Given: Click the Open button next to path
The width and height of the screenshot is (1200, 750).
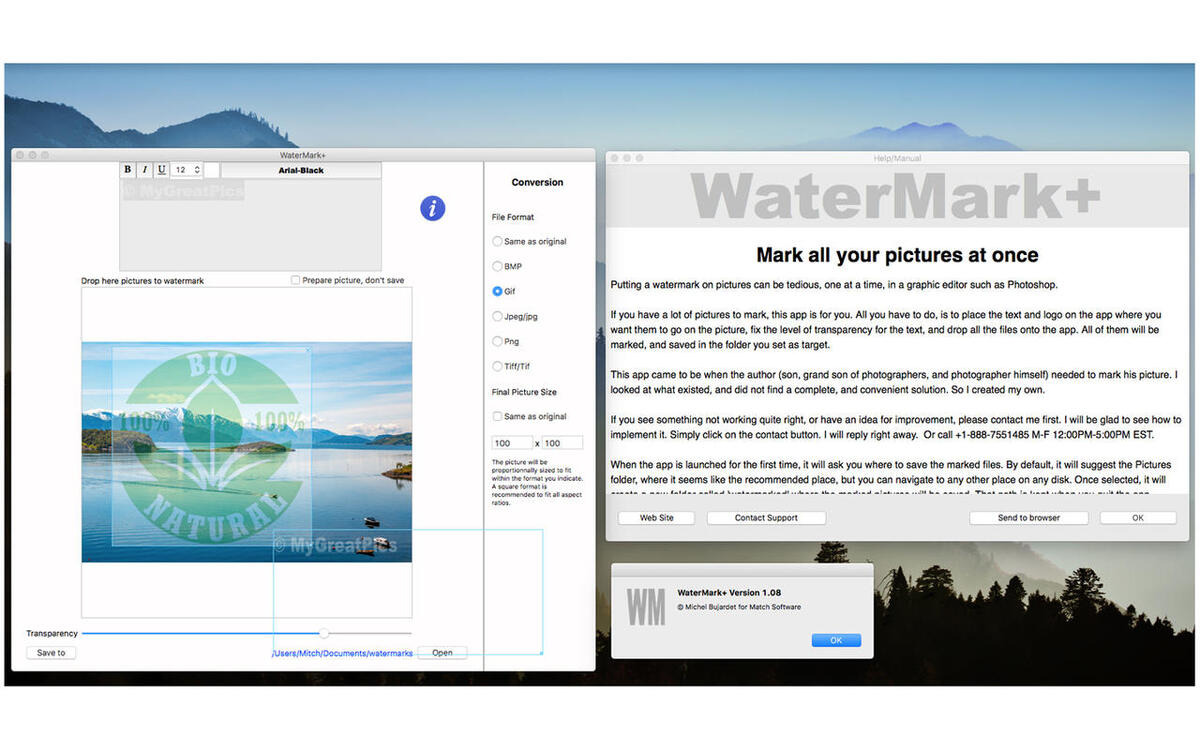Looking at the screenshot, I should point(442,653).
